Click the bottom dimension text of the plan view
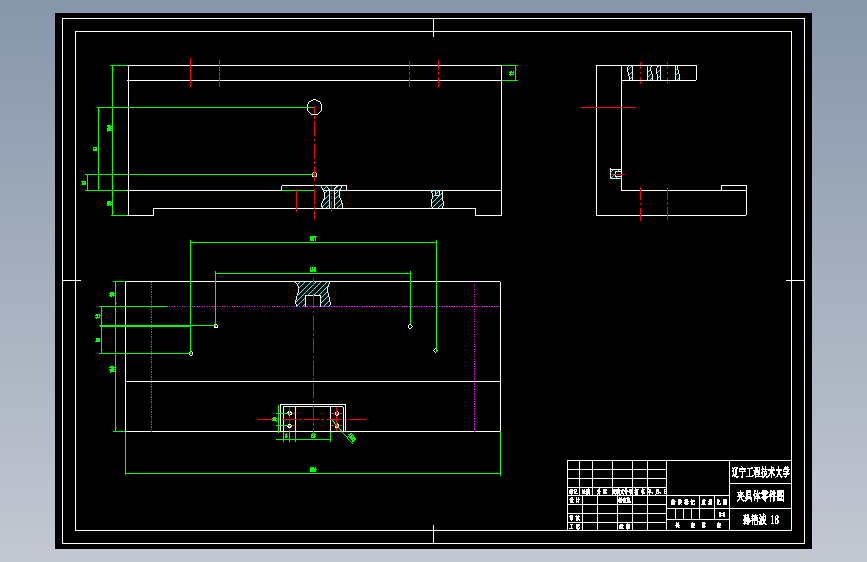 pos(313,470)
